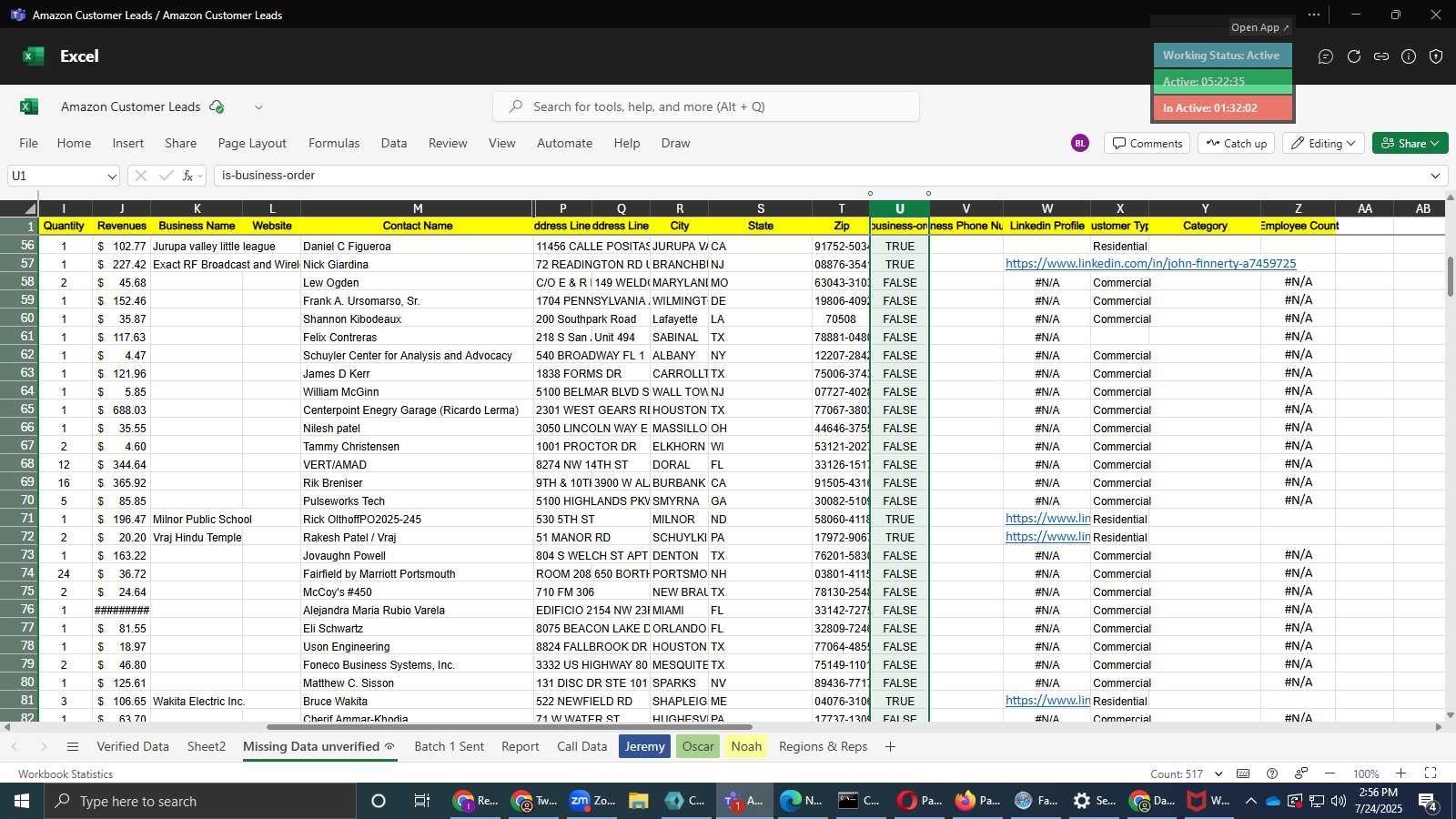Click the formula bar cancel X icon
This screenshot has width=1456, height=819.
(140, 176)
